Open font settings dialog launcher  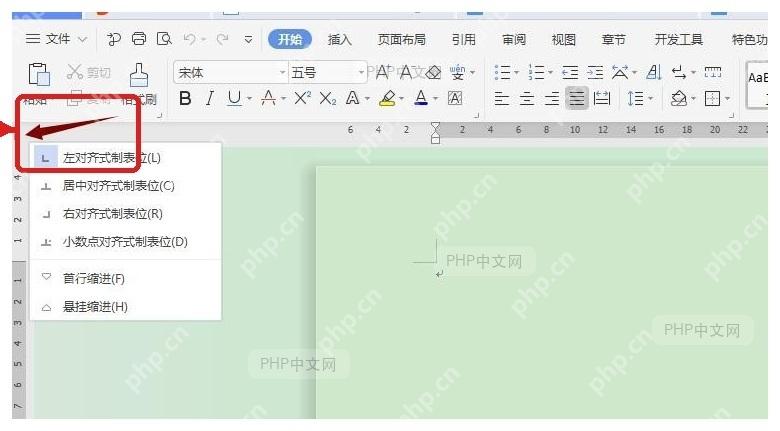point(476,115)
